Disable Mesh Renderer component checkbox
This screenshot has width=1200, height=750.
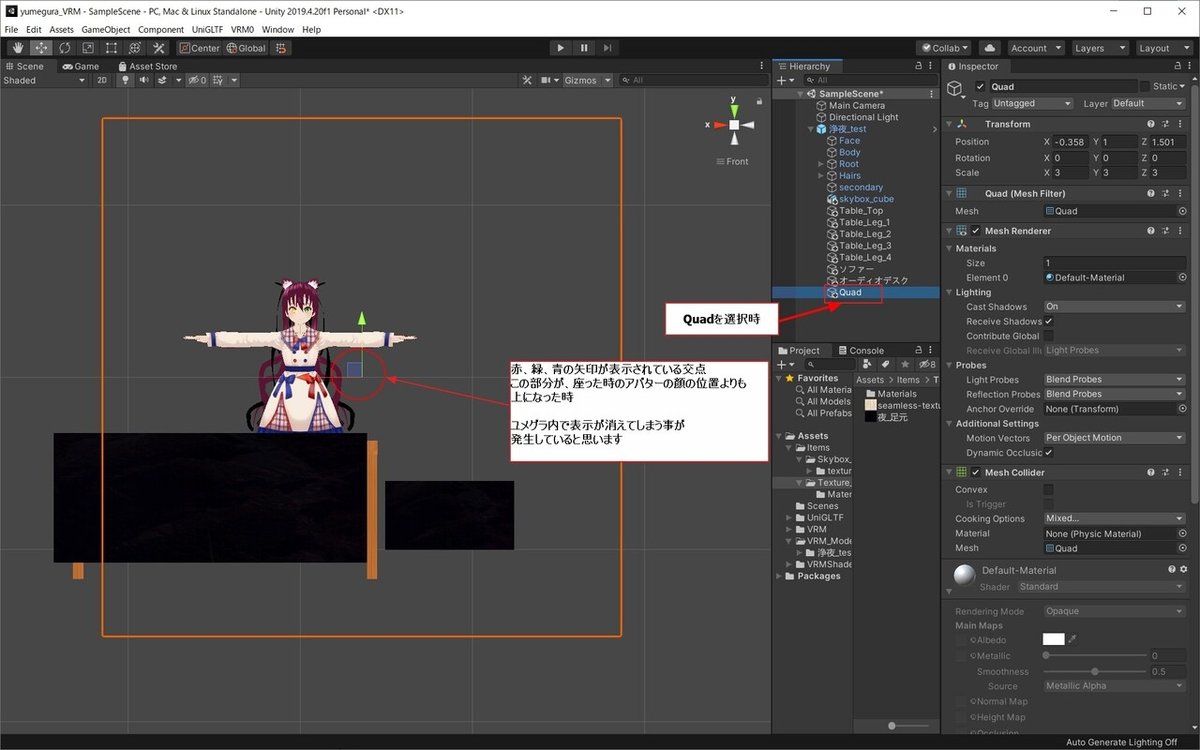[x=976, y=231]
